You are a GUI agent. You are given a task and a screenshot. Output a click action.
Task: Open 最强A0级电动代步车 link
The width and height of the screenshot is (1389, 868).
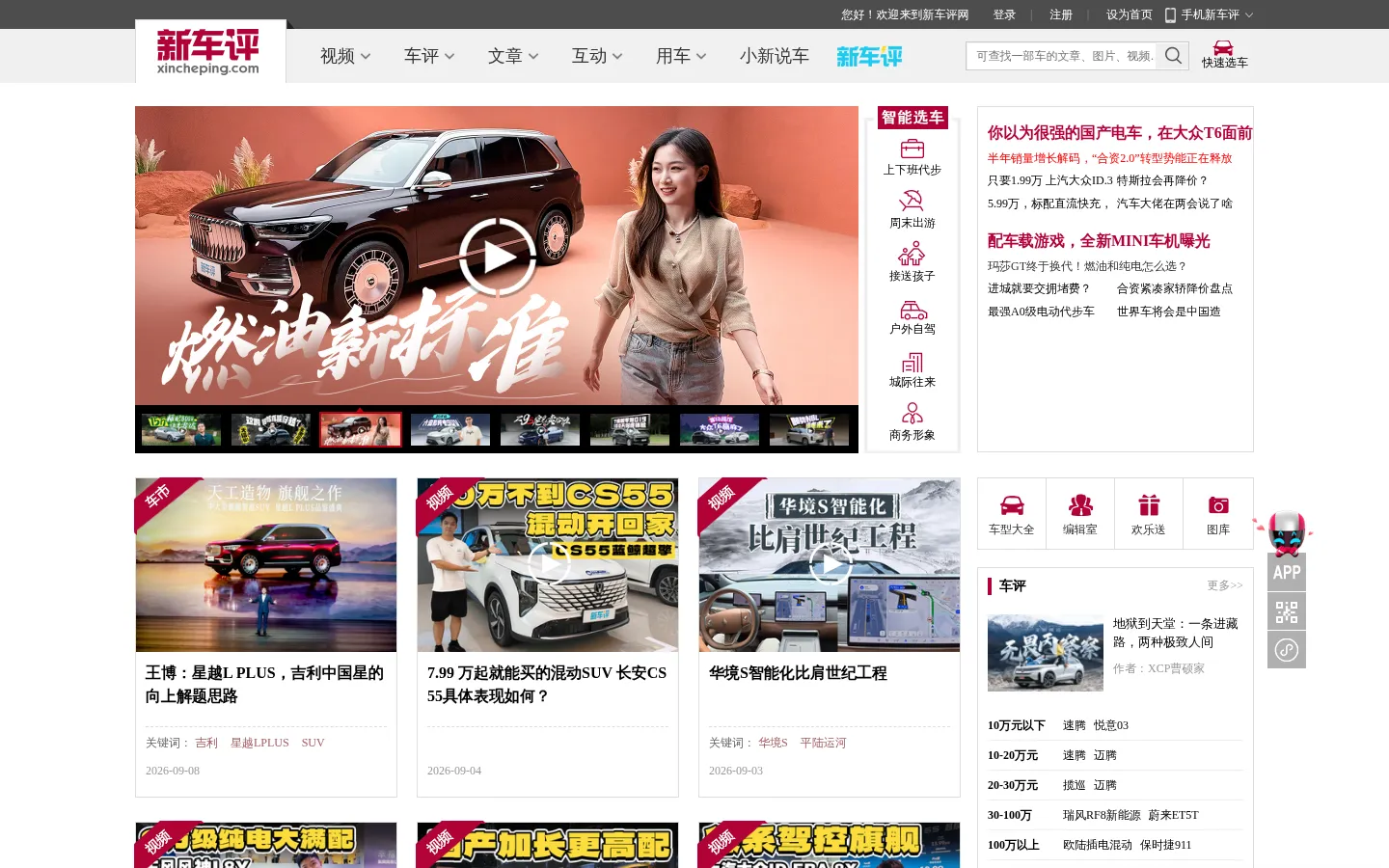click(x=1041, y=312)
